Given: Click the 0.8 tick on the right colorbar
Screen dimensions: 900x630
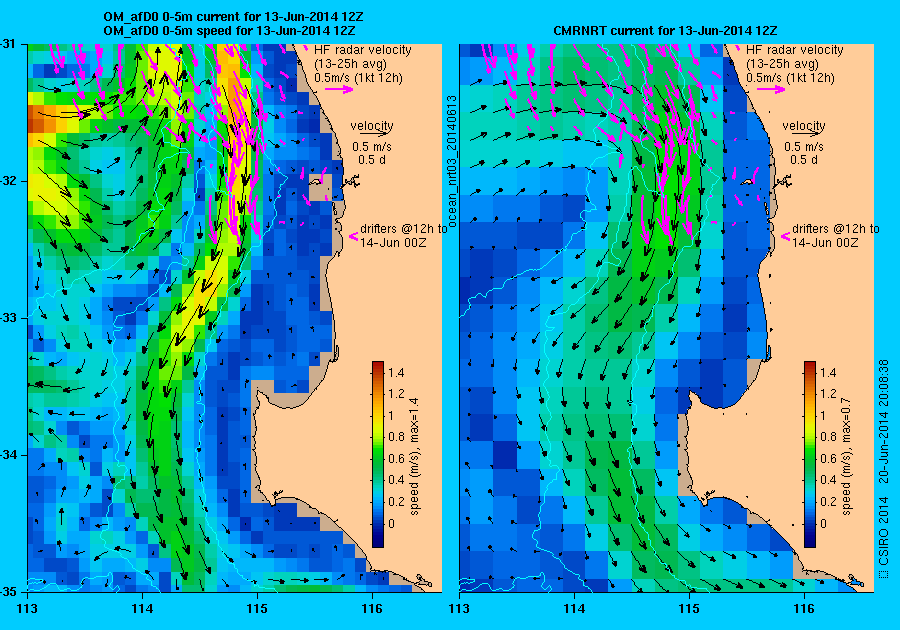Looking at the screenshot, I should [x=828, y=436].
